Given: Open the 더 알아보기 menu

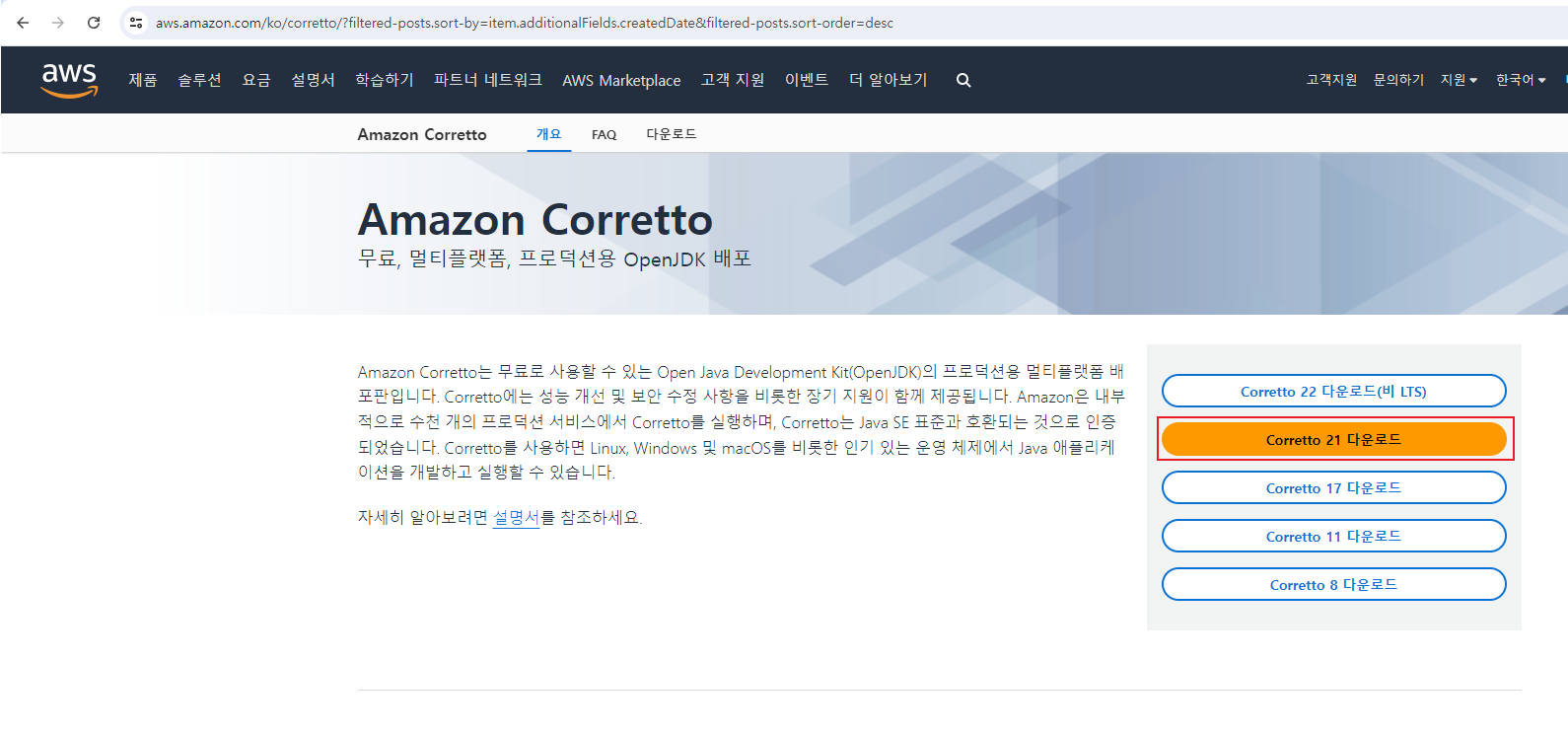Looking at the screenshot, I should coord(889,80).
